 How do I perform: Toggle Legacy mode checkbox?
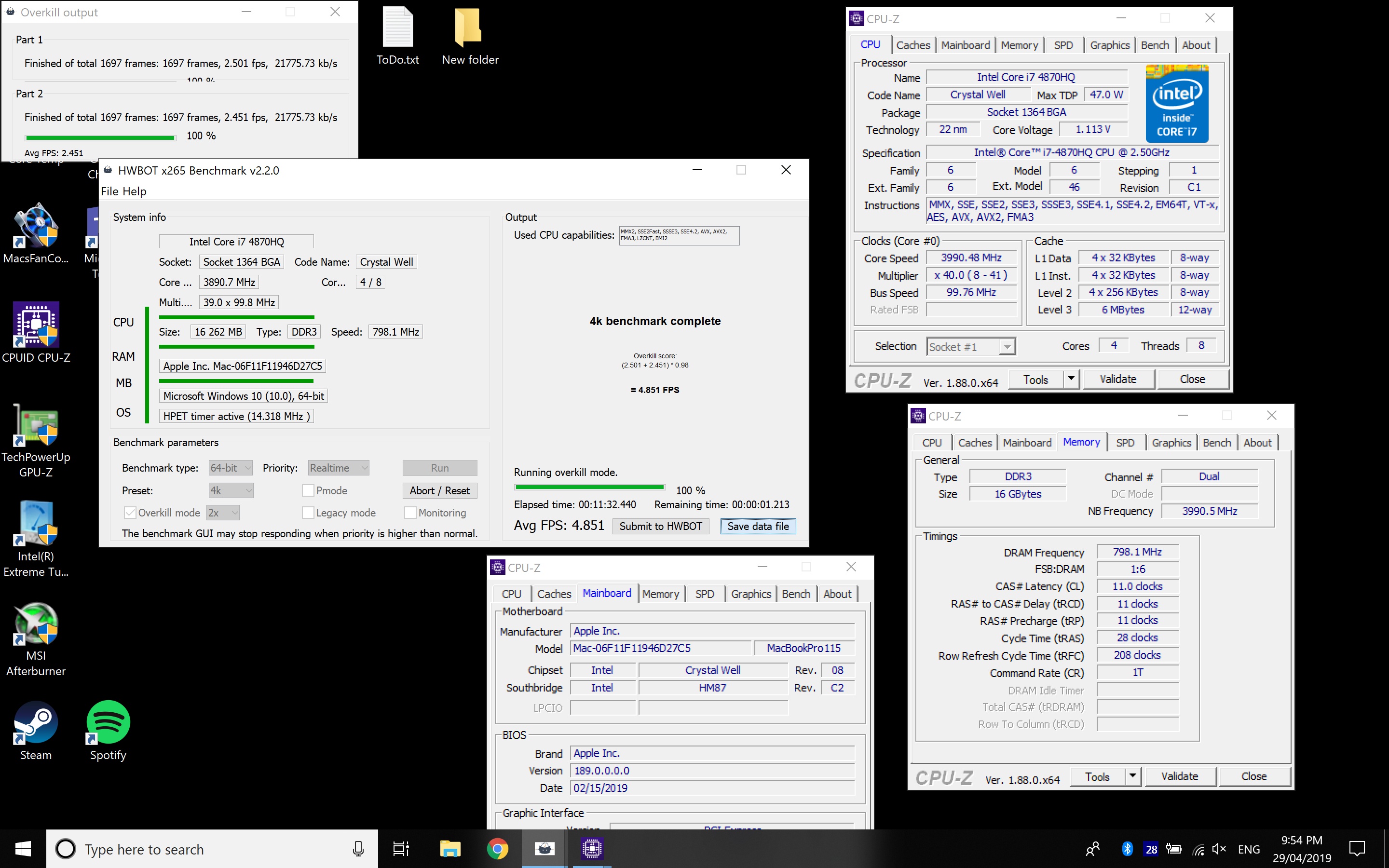click(x=308, y=512)
